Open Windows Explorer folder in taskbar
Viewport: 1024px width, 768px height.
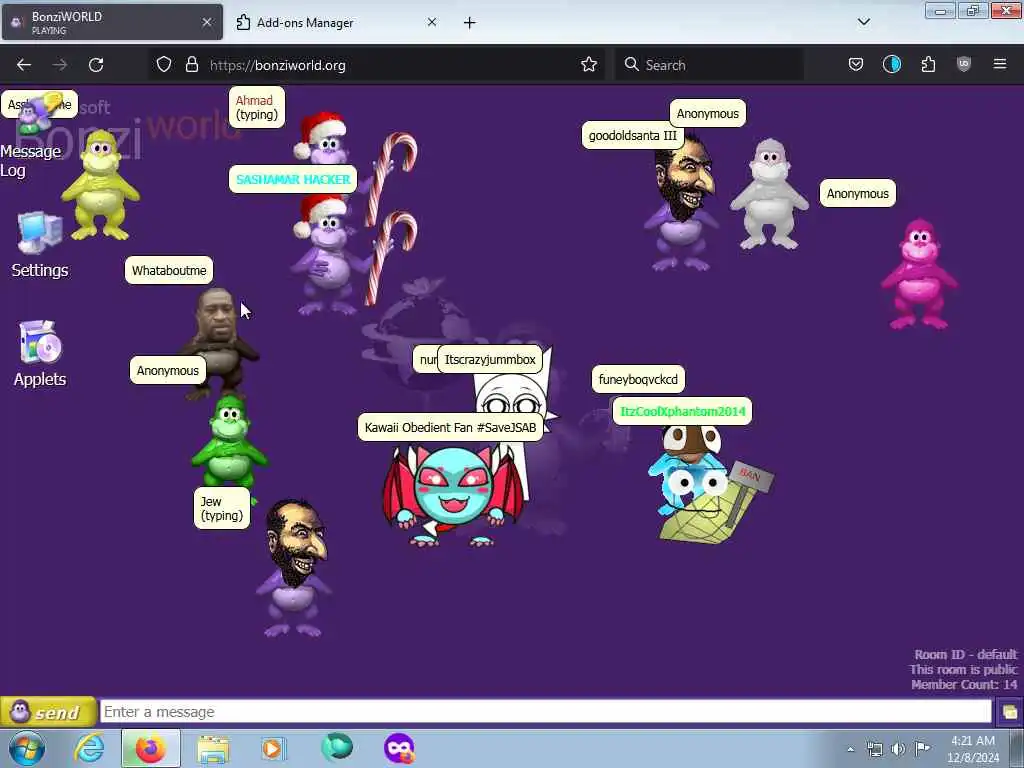click(213, 749)
